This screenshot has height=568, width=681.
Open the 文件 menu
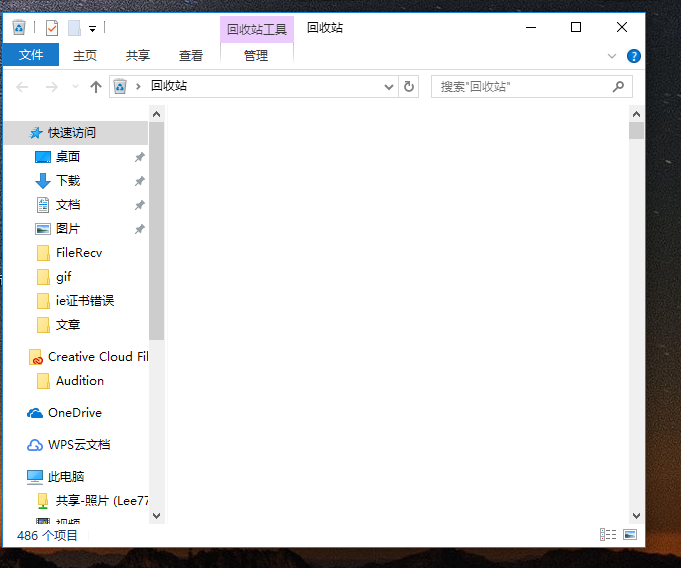31,56
